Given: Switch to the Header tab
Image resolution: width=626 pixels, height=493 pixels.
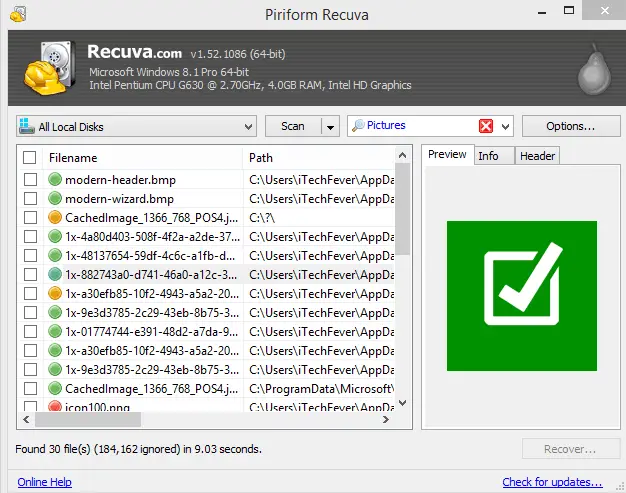Looking at the screenshot, I should click(537, 156).
